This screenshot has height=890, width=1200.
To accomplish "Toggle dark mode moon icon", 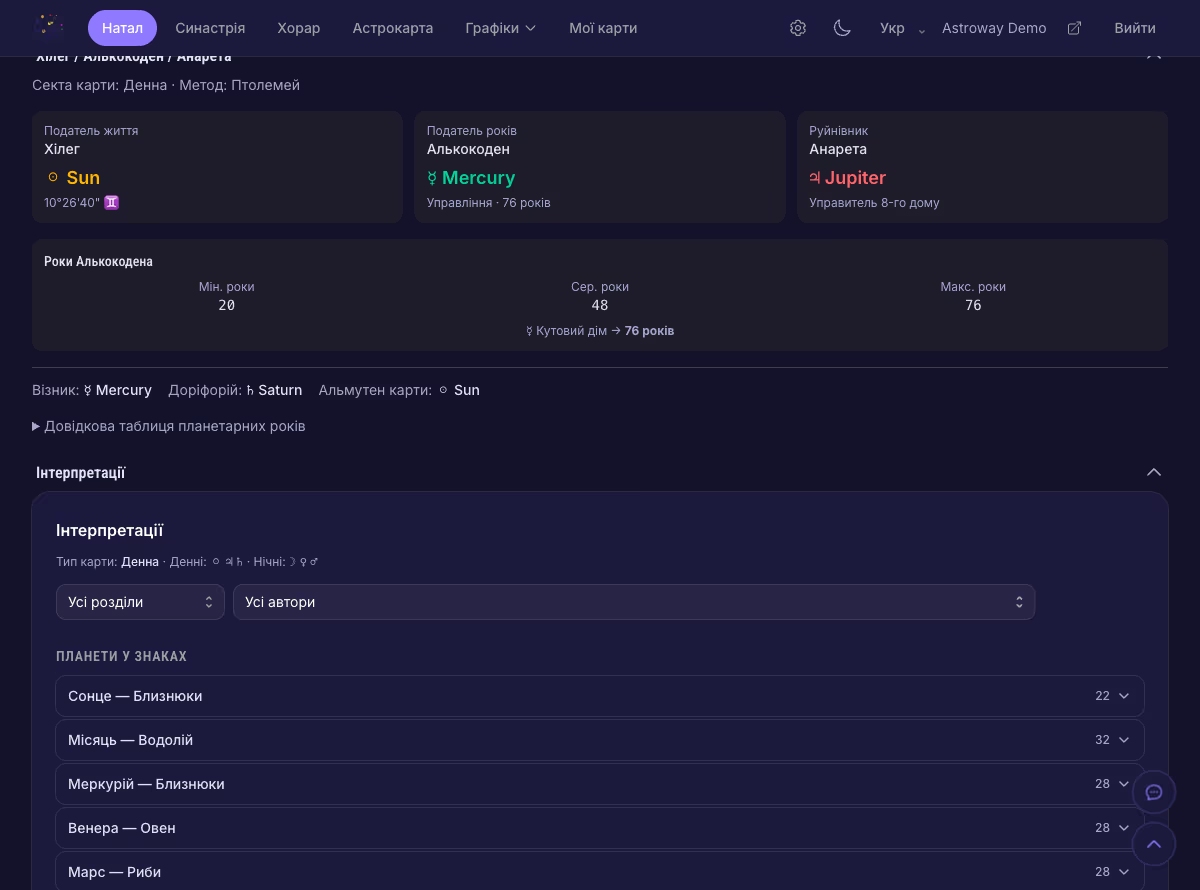I will (x=842, y=28).
